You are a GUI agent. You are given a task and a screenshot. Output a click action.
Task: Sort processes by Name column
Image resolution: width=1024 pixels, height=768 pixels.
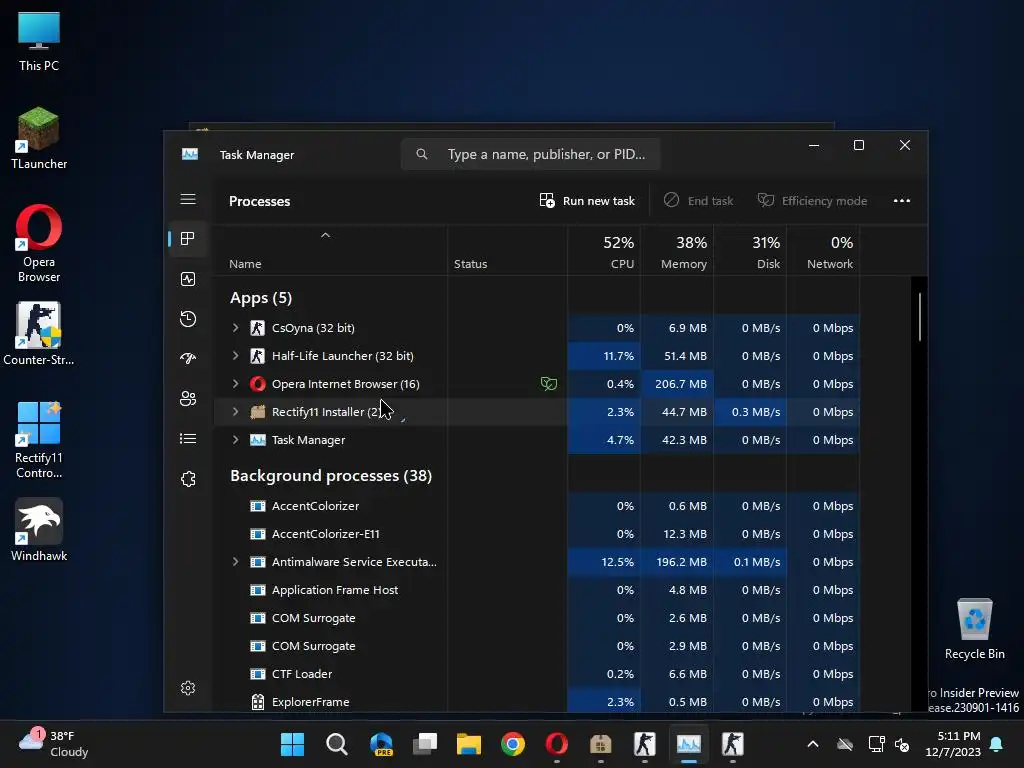tap(330, 251)
